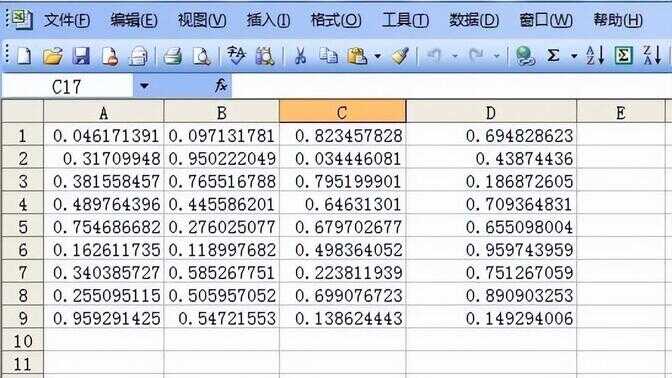
Task: Open the Paste options dropdown arrow
Action: (x=378, y=56)
